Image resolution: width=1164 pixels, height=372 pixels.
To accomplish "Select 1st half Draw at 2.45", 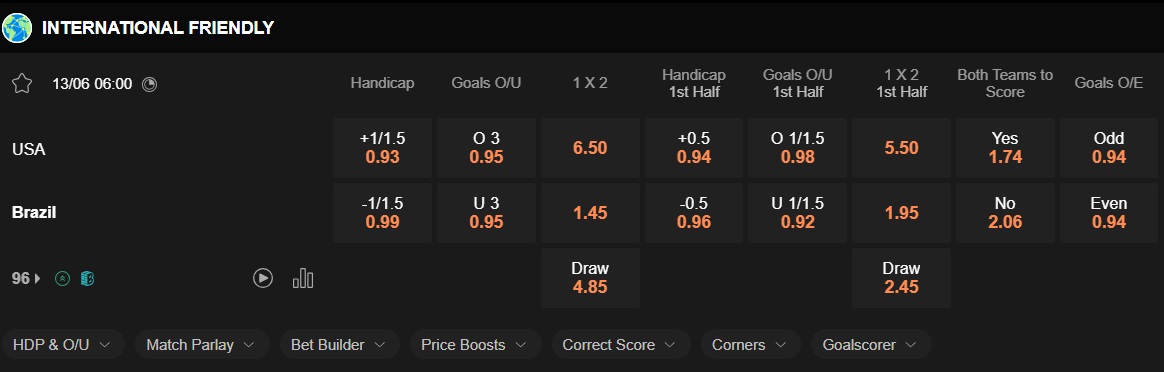I will click(901, 278).
